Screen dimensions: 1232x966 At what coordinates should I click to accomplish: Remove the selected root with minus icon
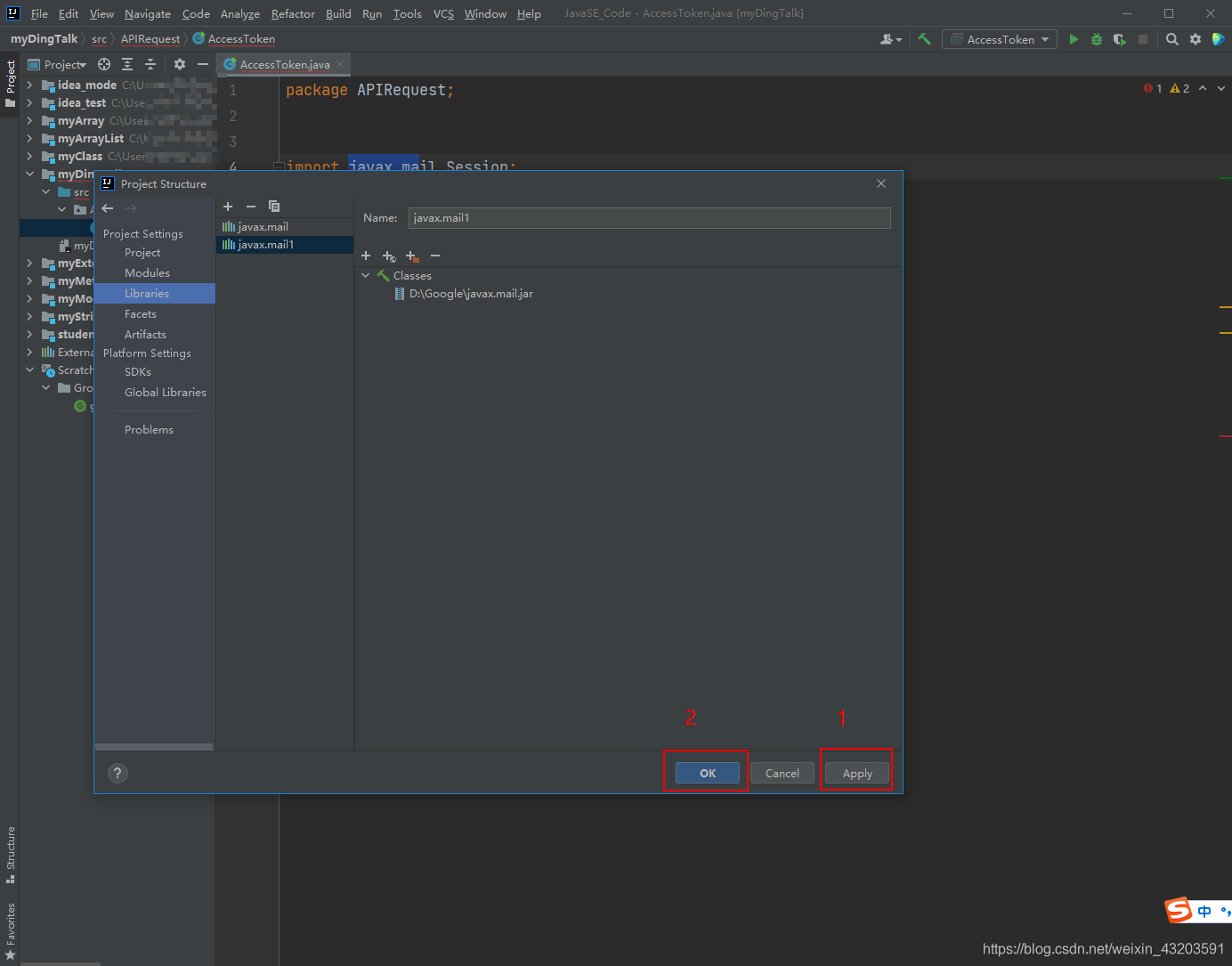click(435, 256)
